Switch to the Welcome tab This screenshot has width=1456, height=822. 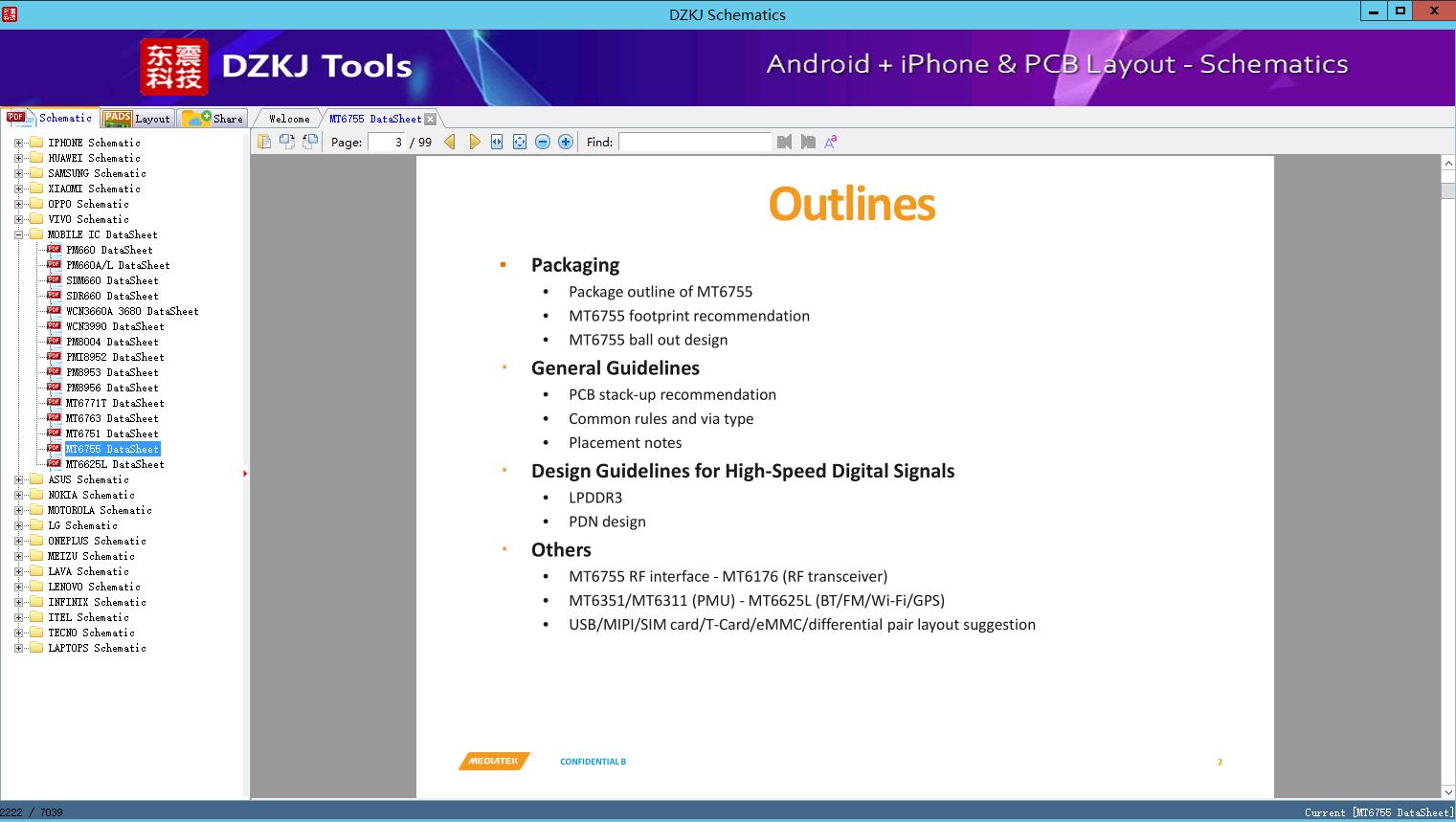tap(289, 119)
